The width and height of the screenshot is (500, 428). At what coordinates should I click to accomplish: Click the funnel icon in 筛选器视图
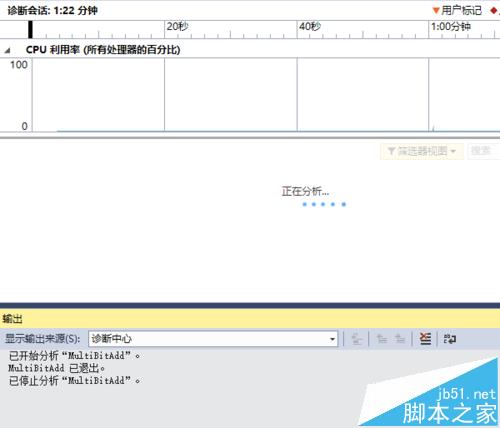pyautogui.click(x=391, y=151)
